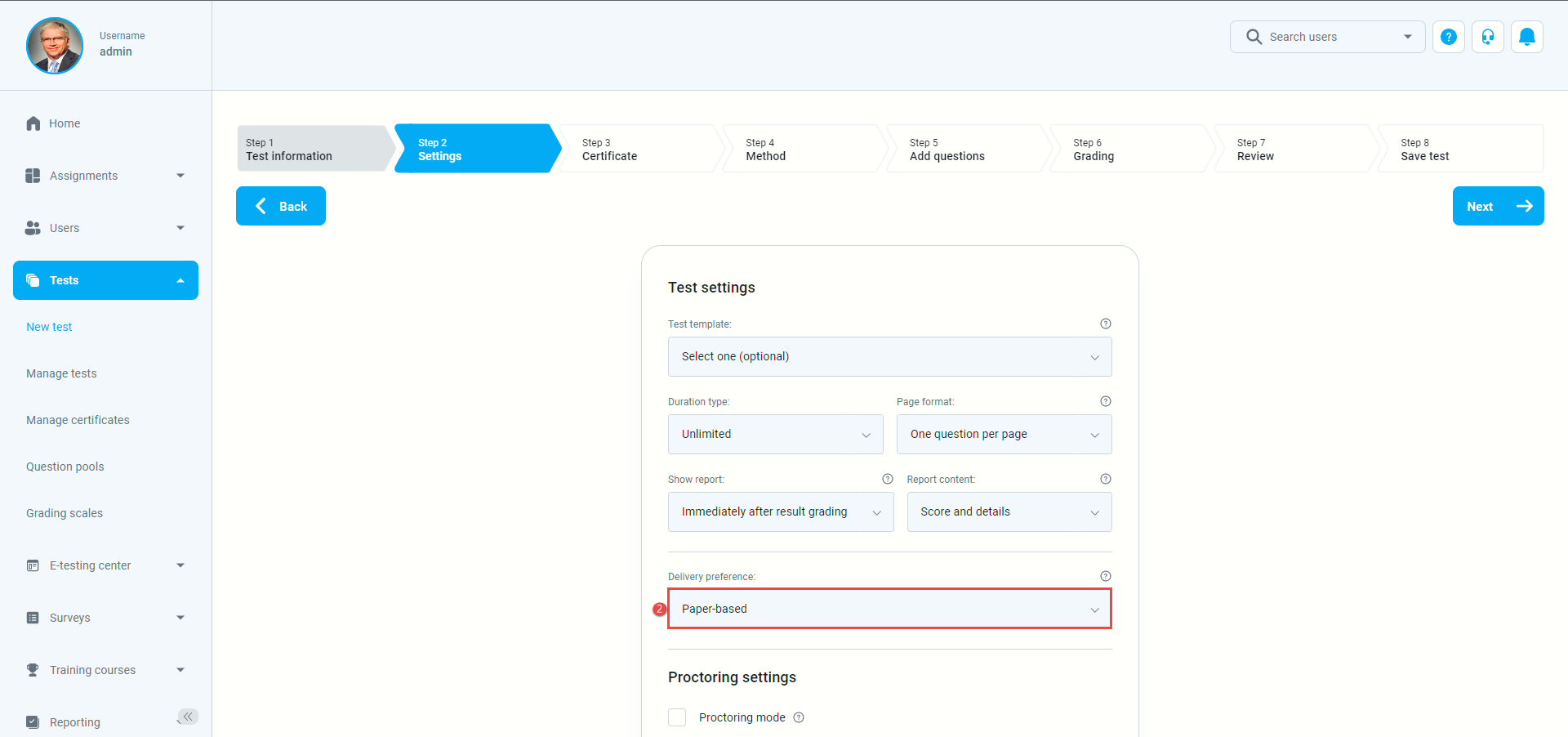Open the Duration type dropdown
The width and height of the screenshot is (1568, 737).
(775, 435)
